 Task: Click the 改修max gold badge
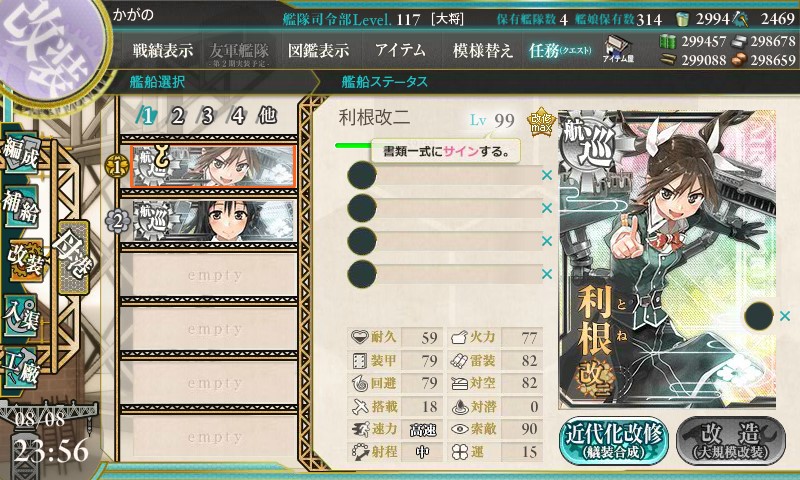[x=541, y=122]
